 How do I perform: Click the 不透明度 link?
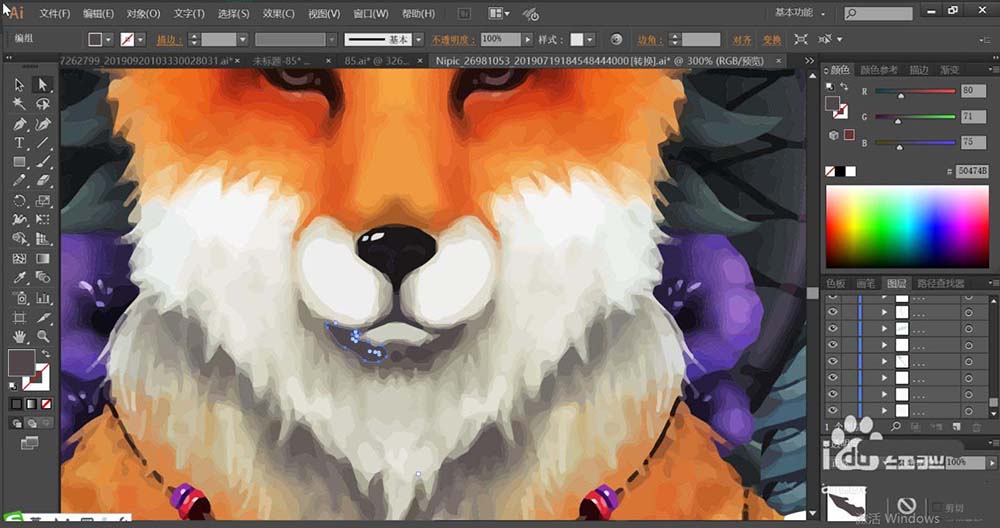(453, 40)
